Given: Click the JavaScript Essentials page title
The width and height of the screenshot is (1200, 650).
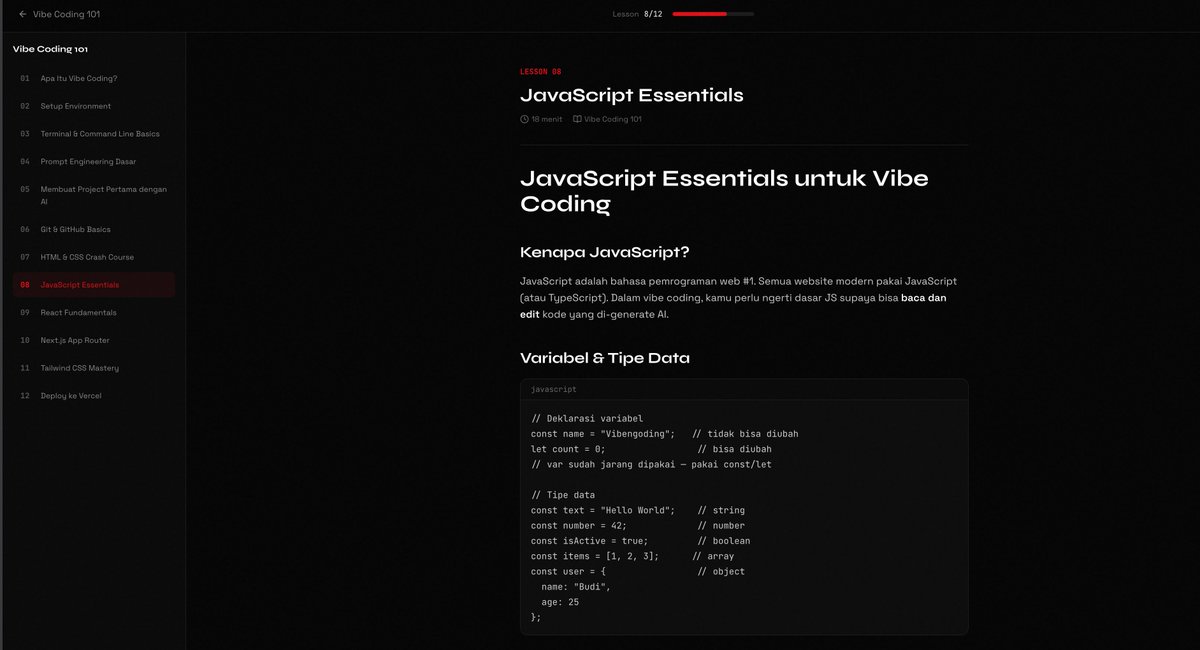Looking at the screenshot, I should pyautogui.click(x=632, y=96).
